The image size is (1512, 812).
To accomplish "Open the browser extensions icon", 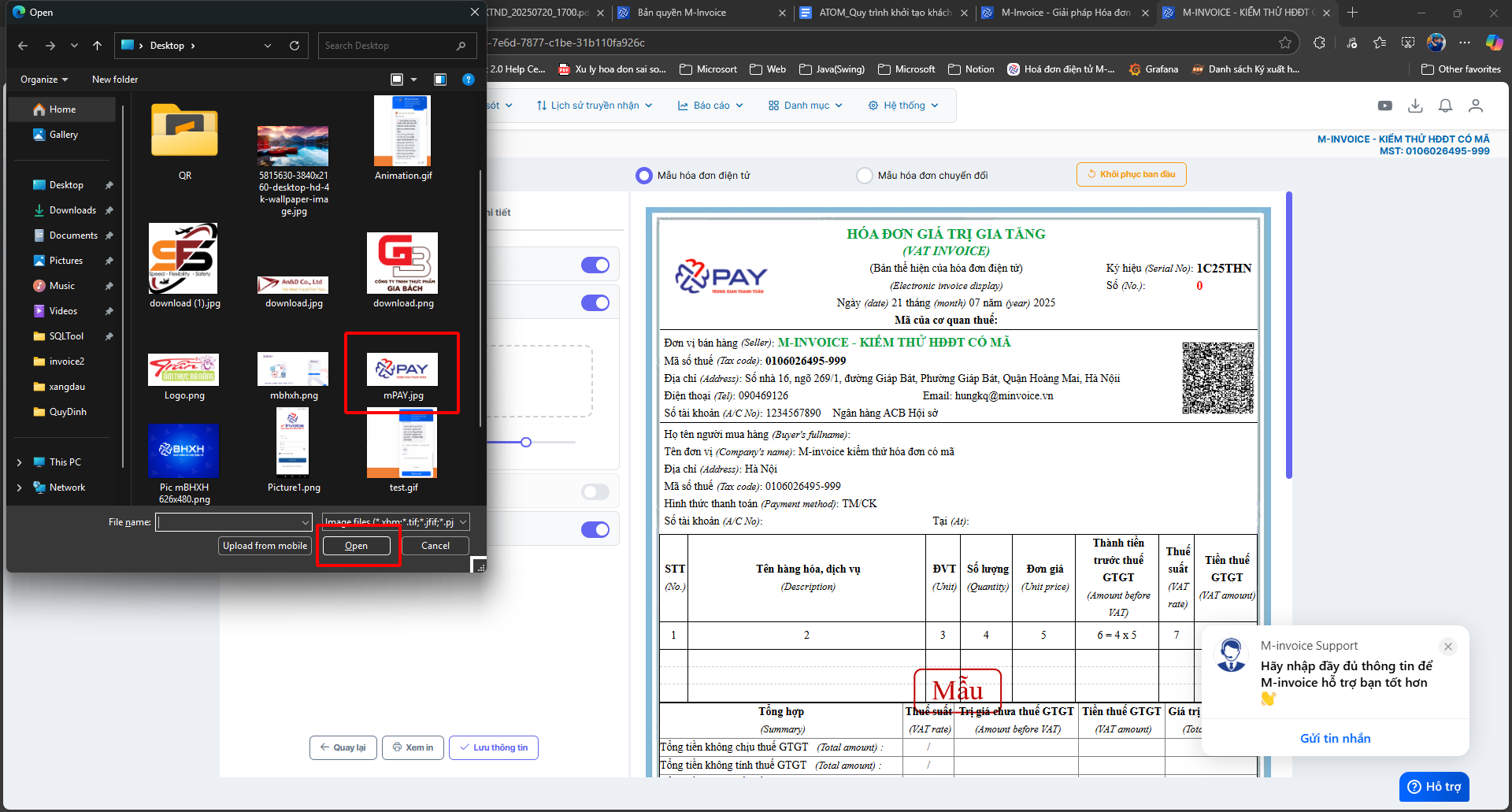I will tap(1320, 43).
